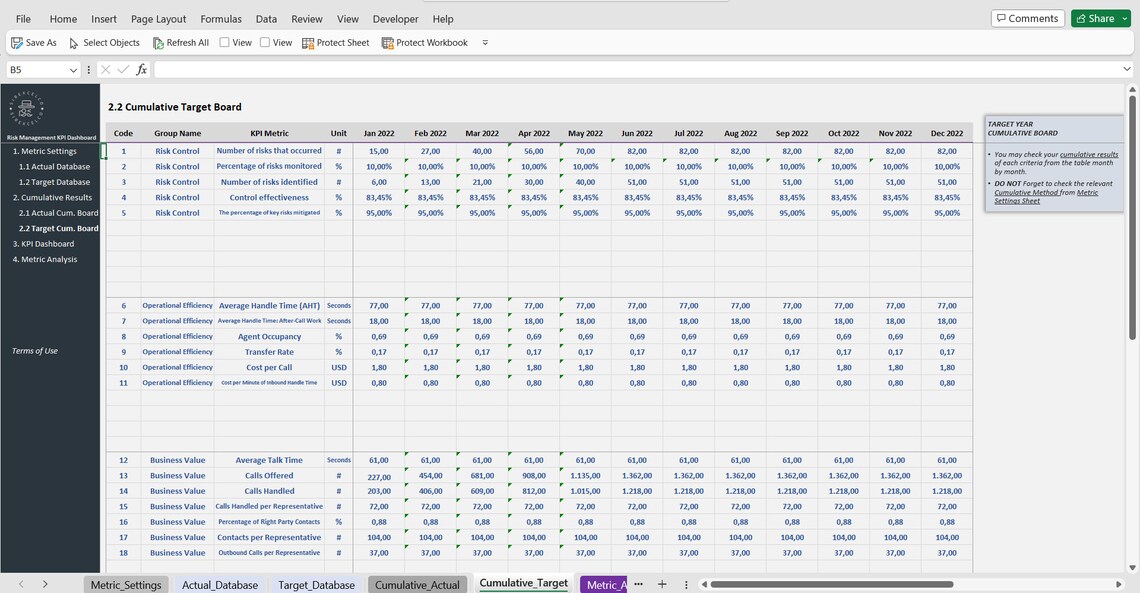Open the Name Box dropdown arrow
This screenshot has width=1140, height=593.
point(72,67)
